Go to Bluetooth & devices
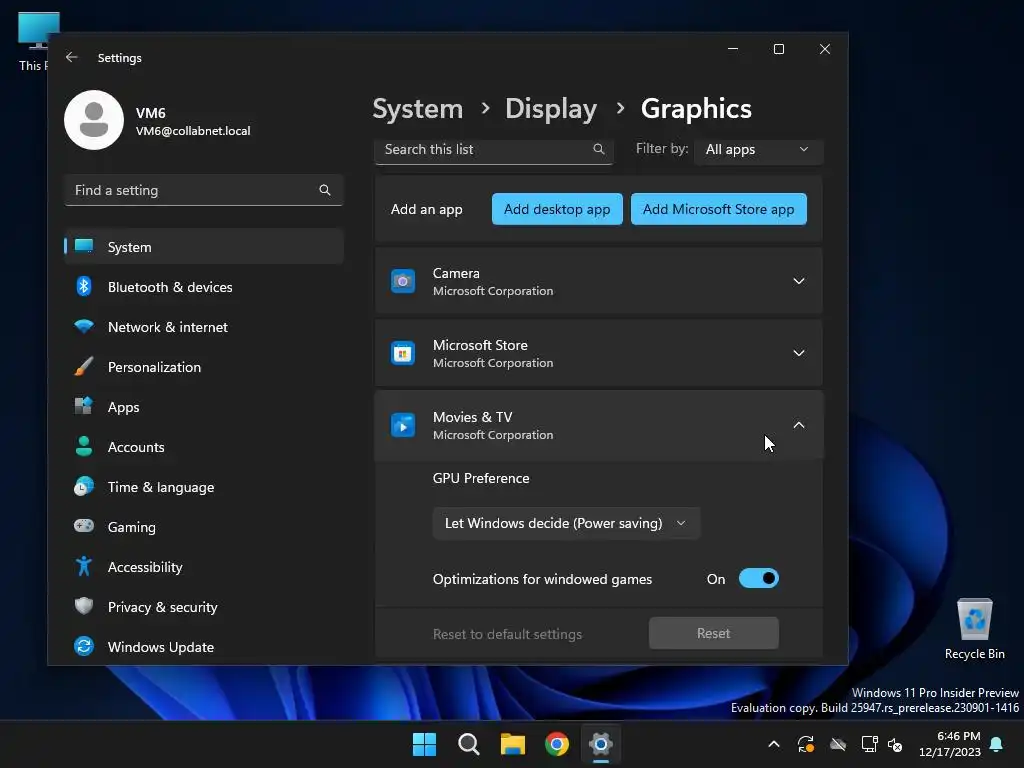This screenshot has width=1024, height=768. (204, 287)
